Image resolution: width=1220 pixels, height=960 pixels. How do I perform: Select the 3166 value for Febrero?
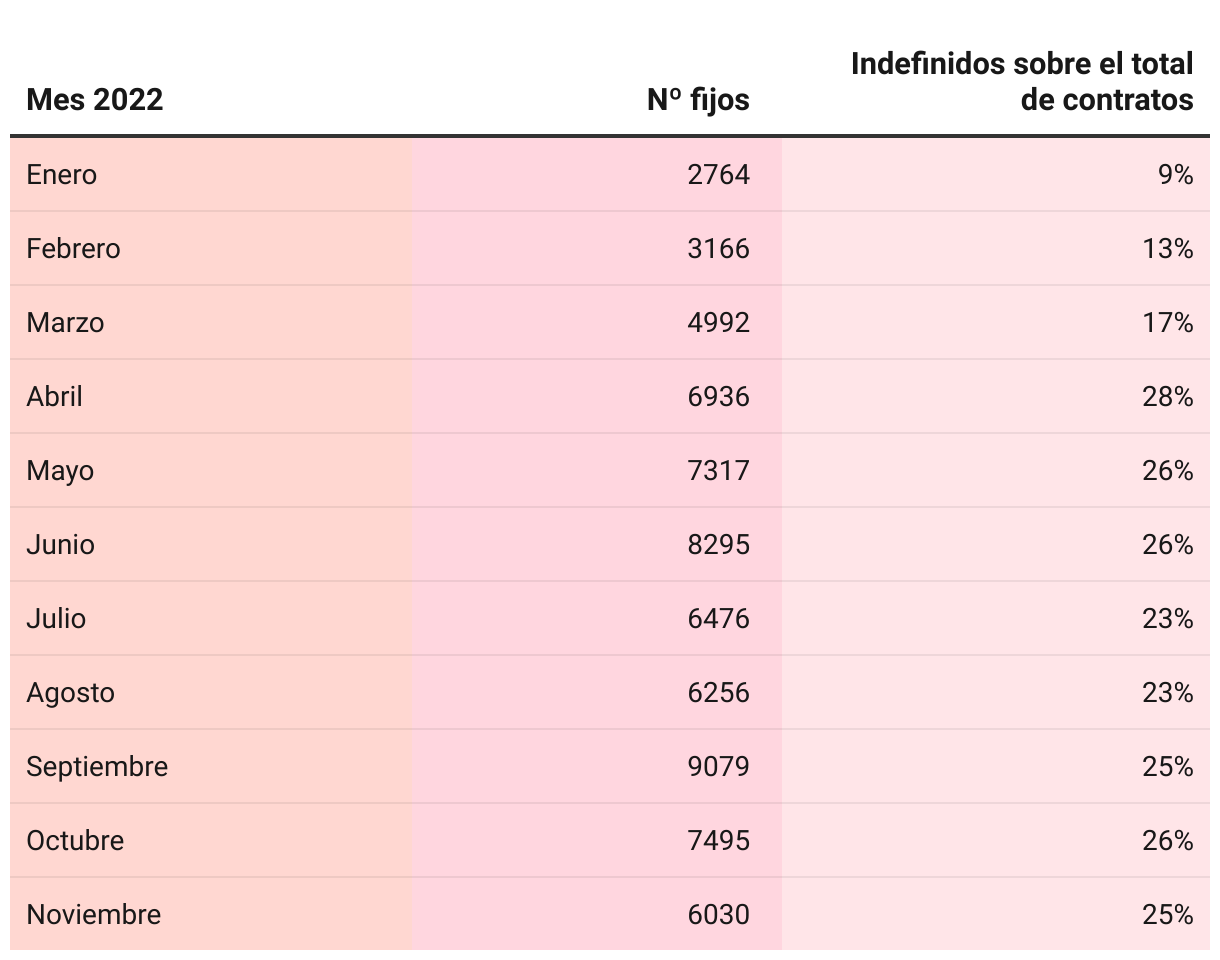point(718,249)
